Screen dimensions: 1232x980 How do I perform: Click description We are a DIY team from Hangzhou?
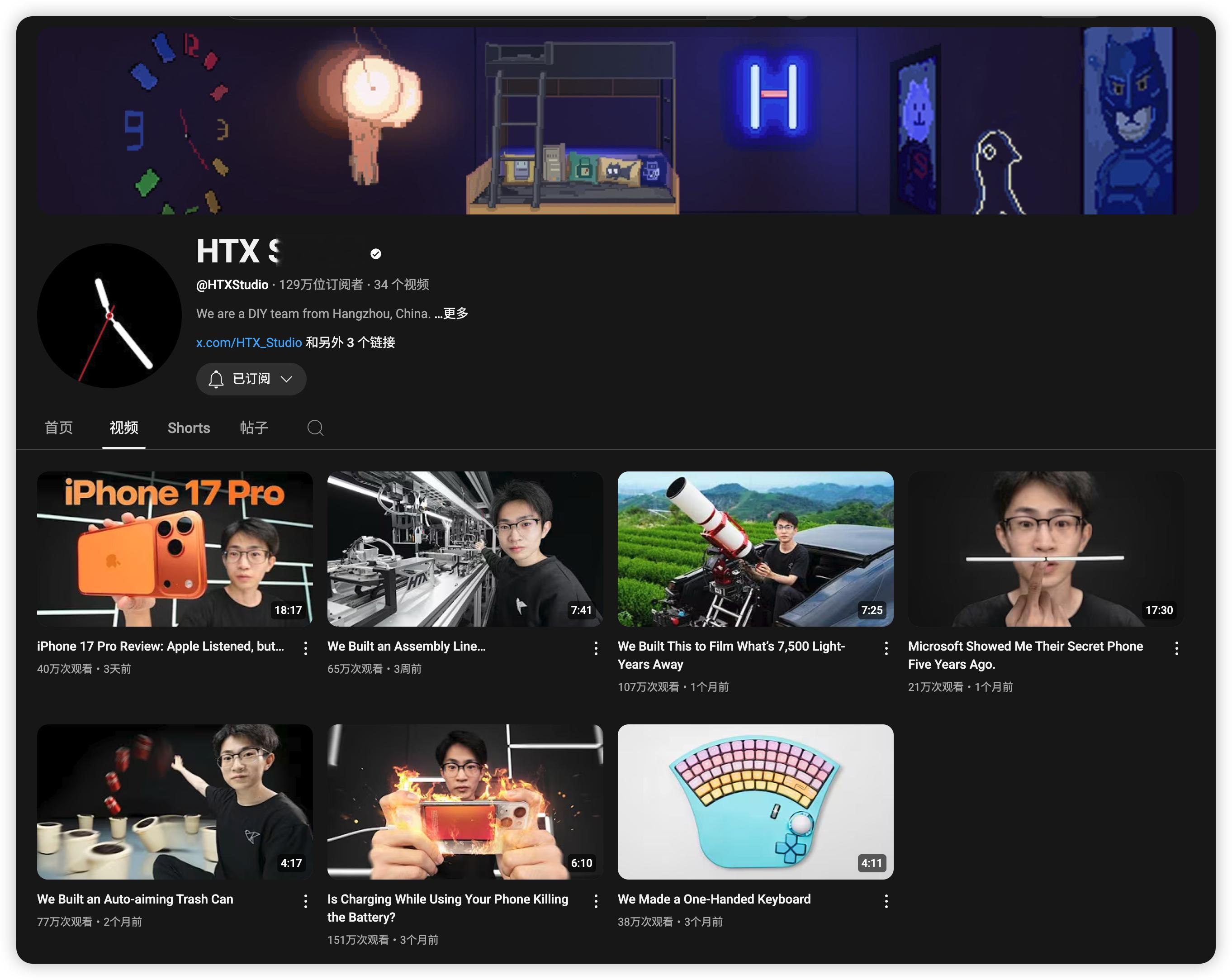(x=313, y=314)
